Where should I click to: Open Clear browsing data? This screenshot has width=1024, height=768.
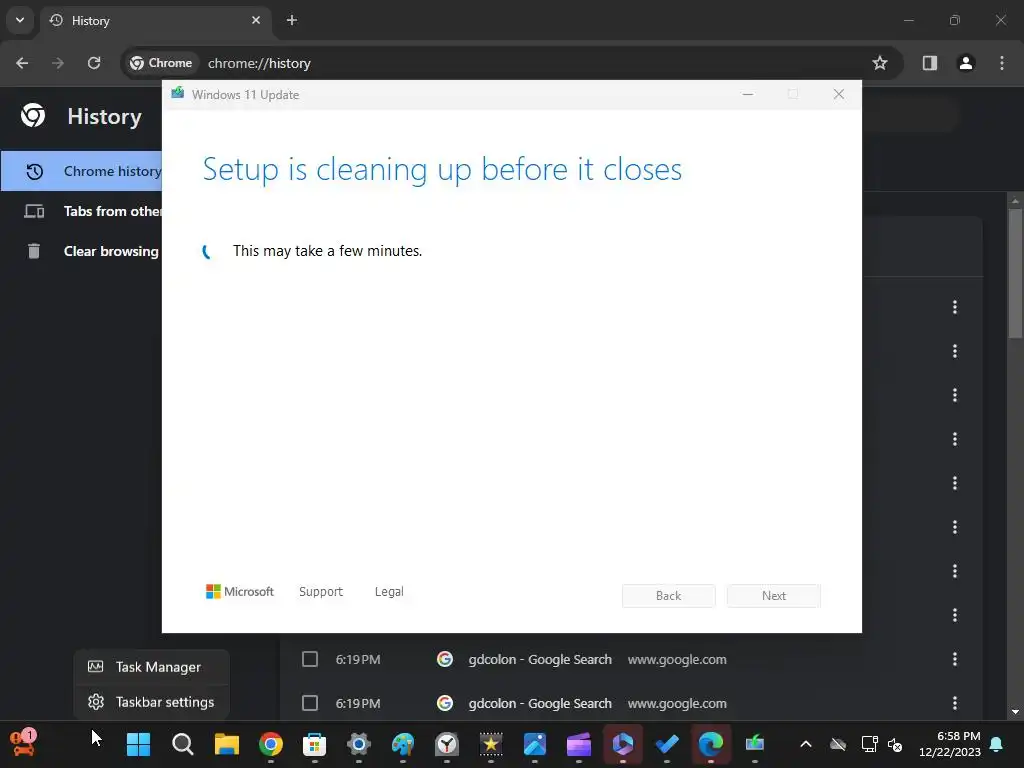click(82, 251)
